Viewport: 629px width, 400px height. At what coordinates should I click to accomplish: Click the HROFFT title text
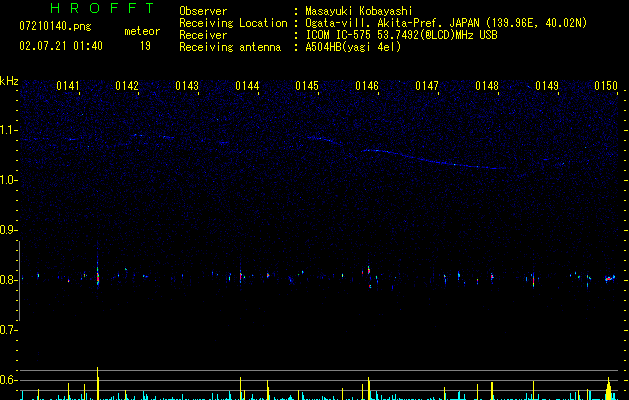pos(103,8)
